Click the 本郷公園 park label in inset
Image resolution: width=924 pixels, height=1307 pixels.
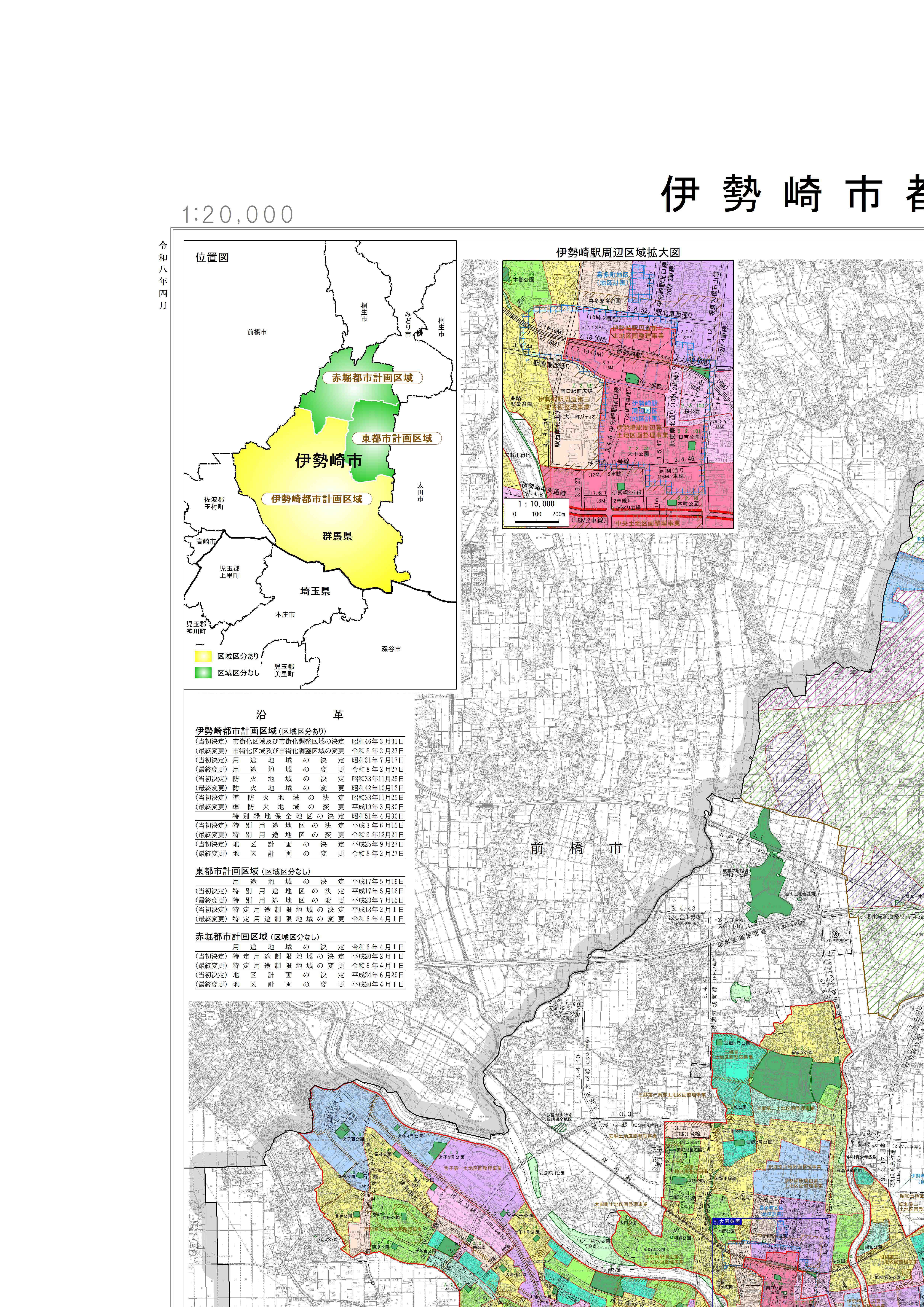pyautogui.click(x=523, y=280)
